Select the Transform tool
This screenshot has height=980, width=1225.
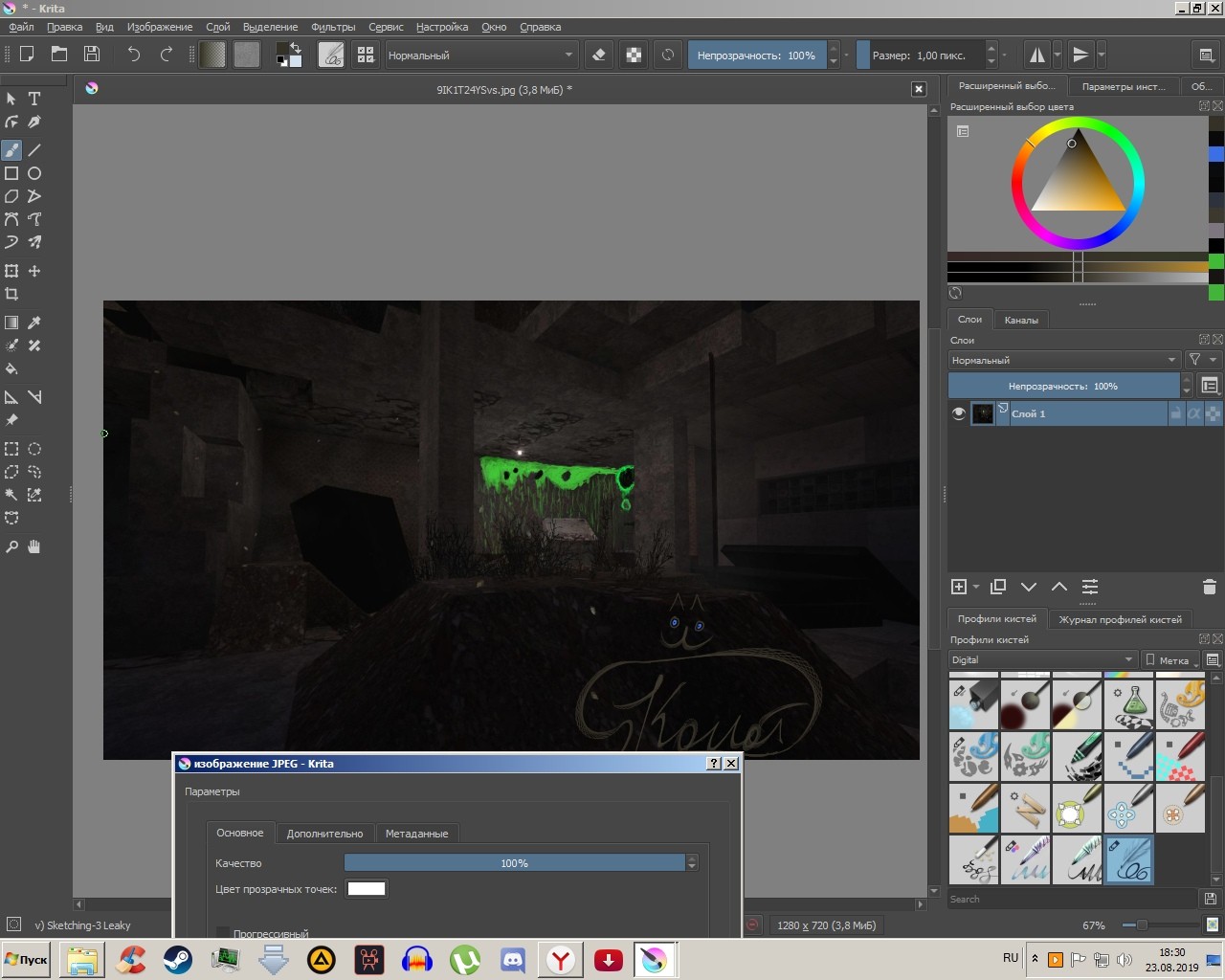point(11,271)
